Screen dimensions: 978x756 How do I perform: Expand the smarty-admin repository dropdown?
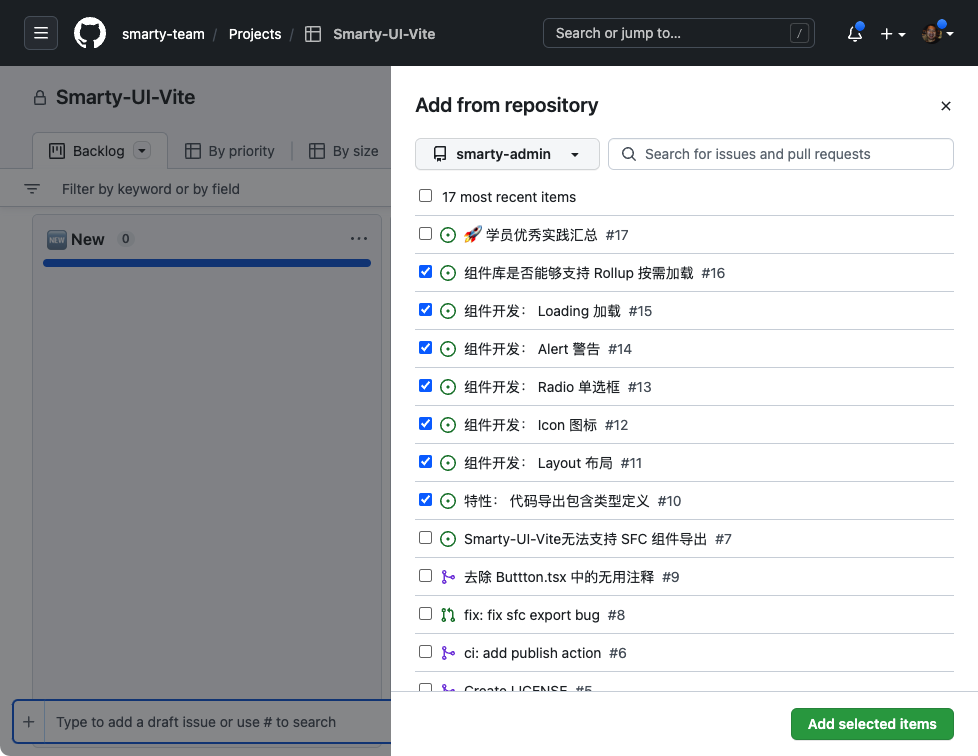[x=507, y=154]
